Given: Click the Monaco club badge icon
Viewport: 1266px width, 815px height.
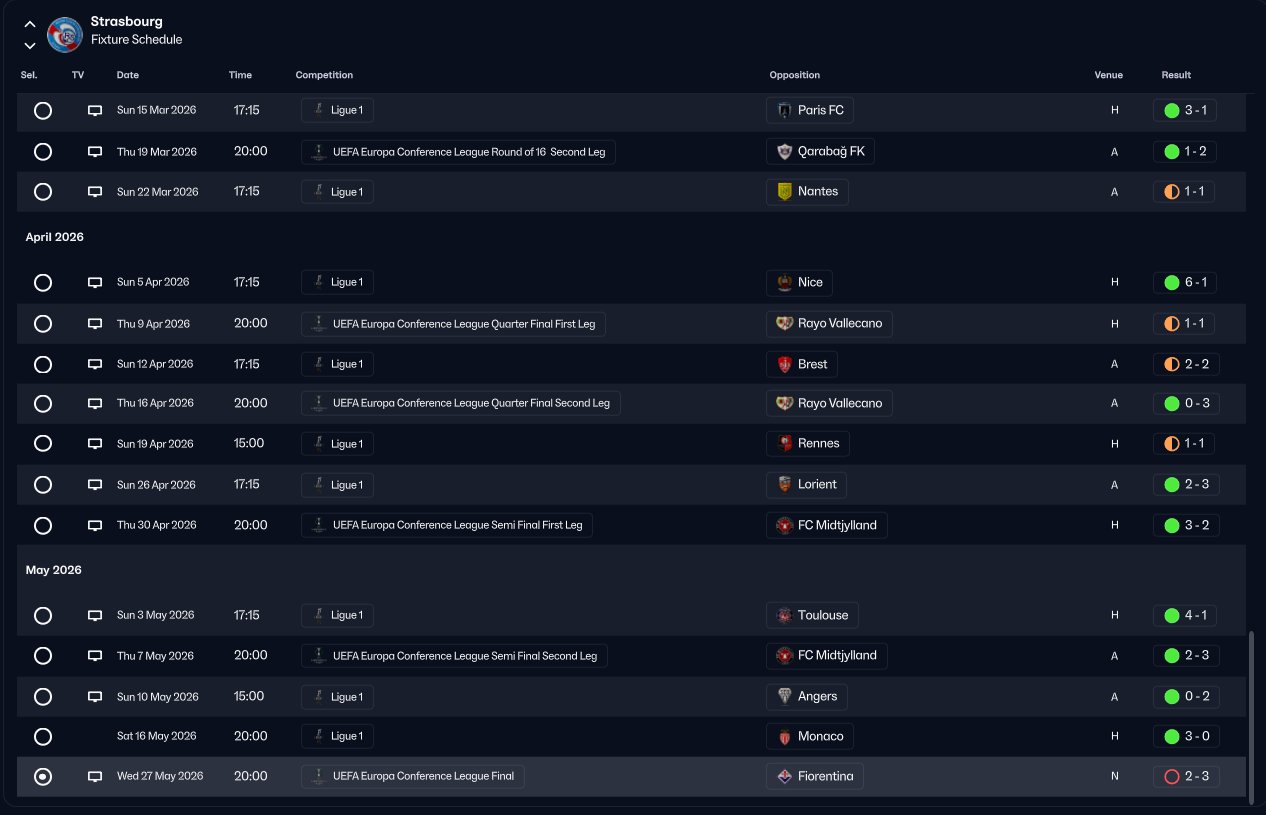Looking at the screenshot, I should [785, 737].
